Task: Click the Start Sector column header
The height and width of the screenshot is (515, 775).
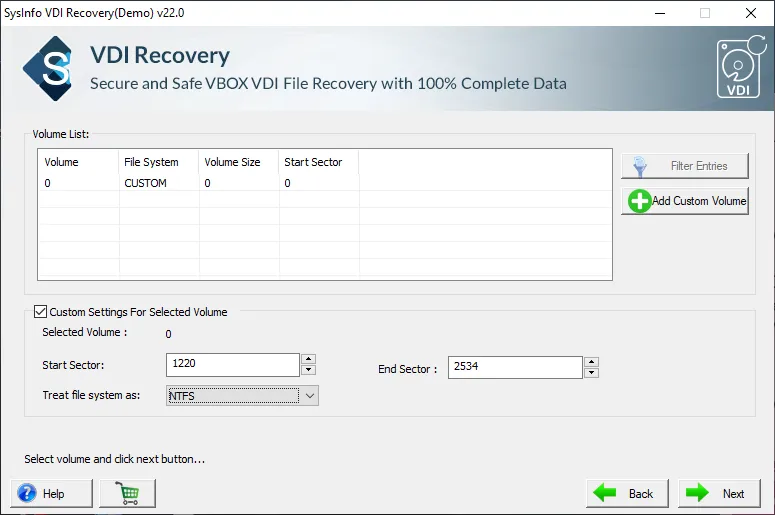Action: click(319, 162)
